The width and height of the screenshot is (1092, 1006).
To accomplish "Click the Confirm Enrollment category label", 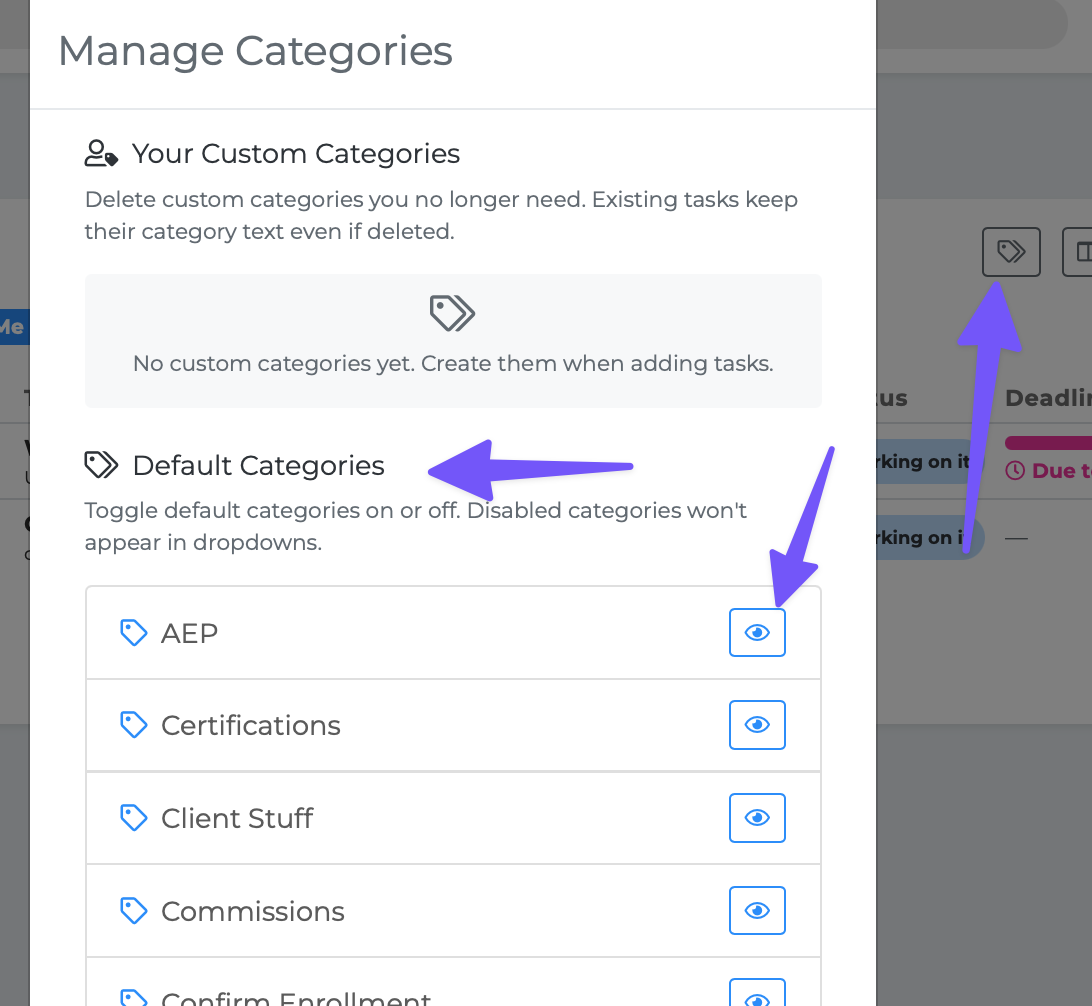I will (296, 997).
